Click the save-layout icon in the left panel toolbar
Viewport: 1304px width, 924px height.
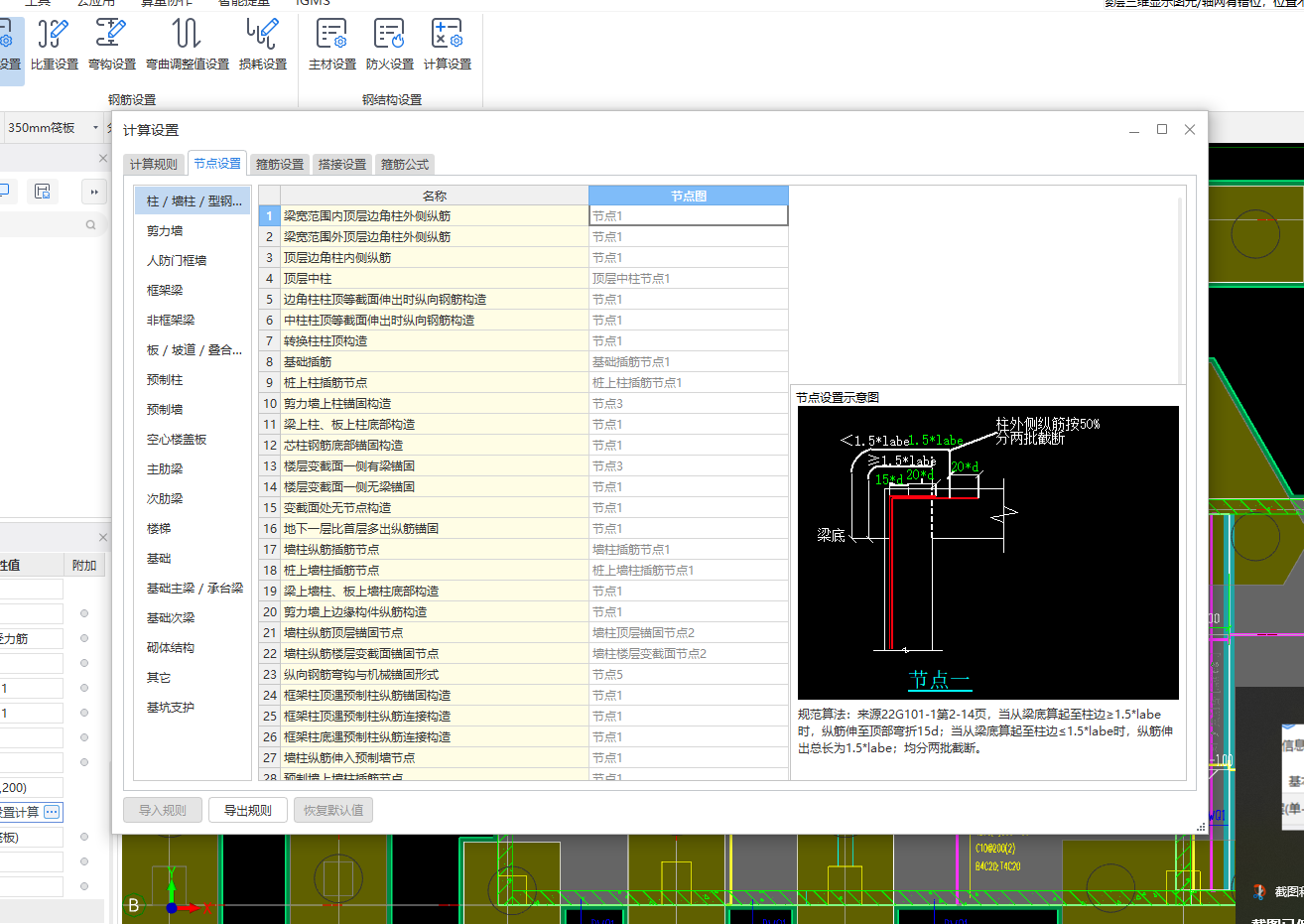point(42,192)
